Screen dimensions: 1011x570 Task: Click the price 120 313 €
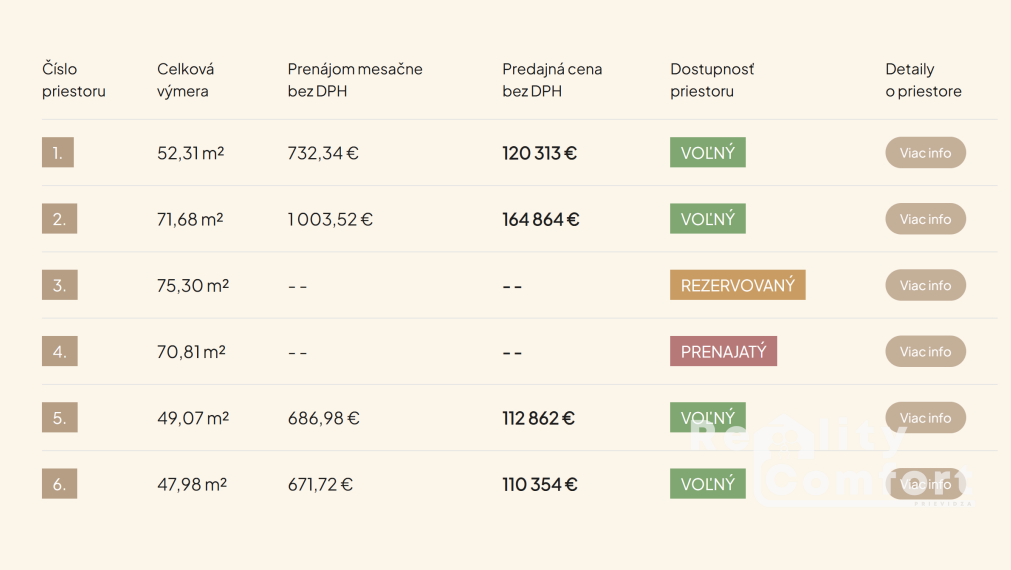pyautogui.click(x=539, y=153)
